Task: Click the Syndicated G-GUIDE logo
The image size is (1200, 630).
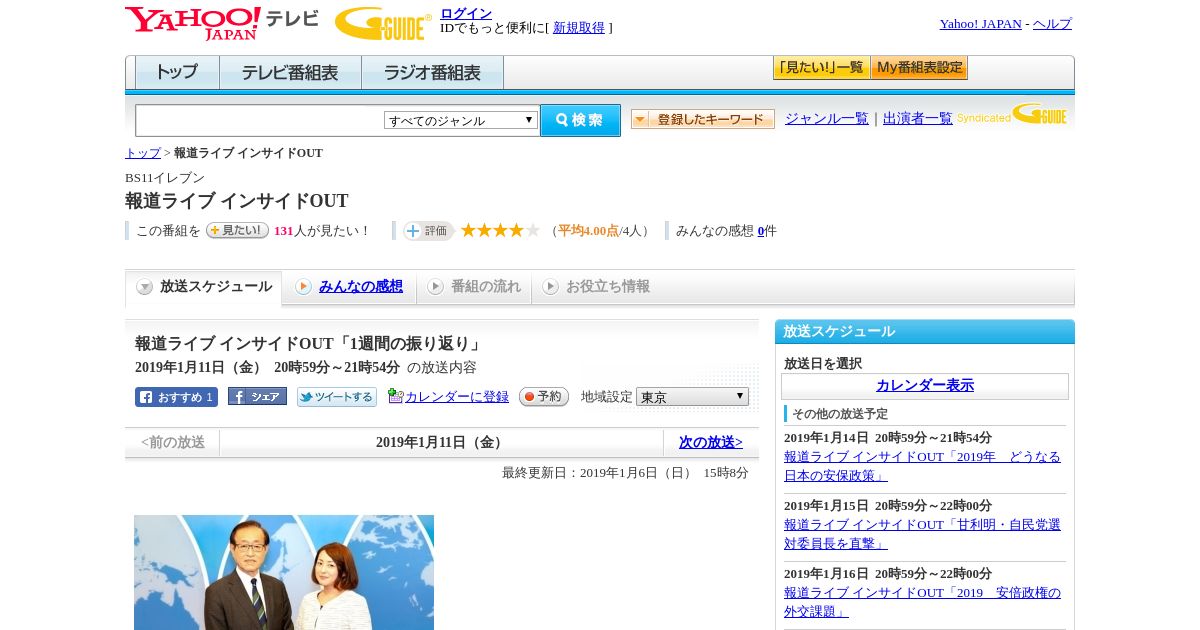Action: pos(1011,114)
